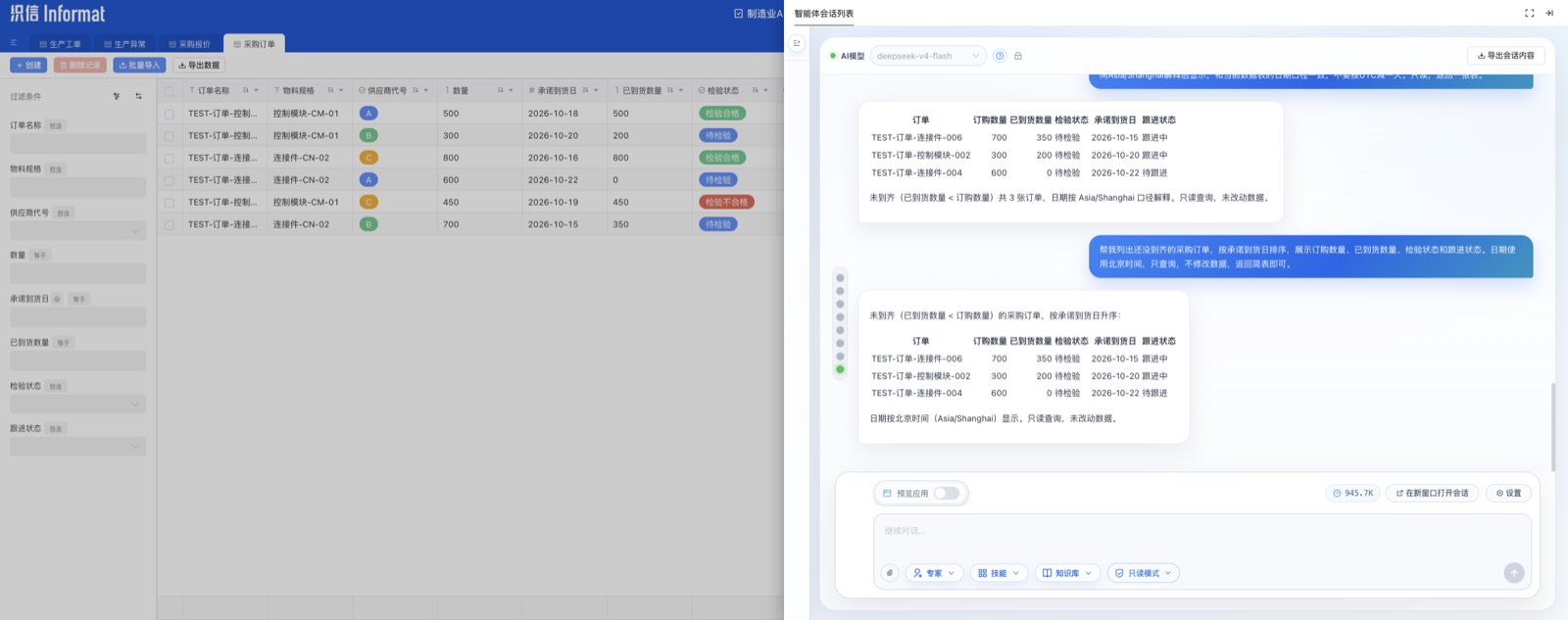Switch to the 生产异常 tab
Image resolution: width=1568 pixels, height=620 pixels.
pyautogui.click(x=125, y=44)
